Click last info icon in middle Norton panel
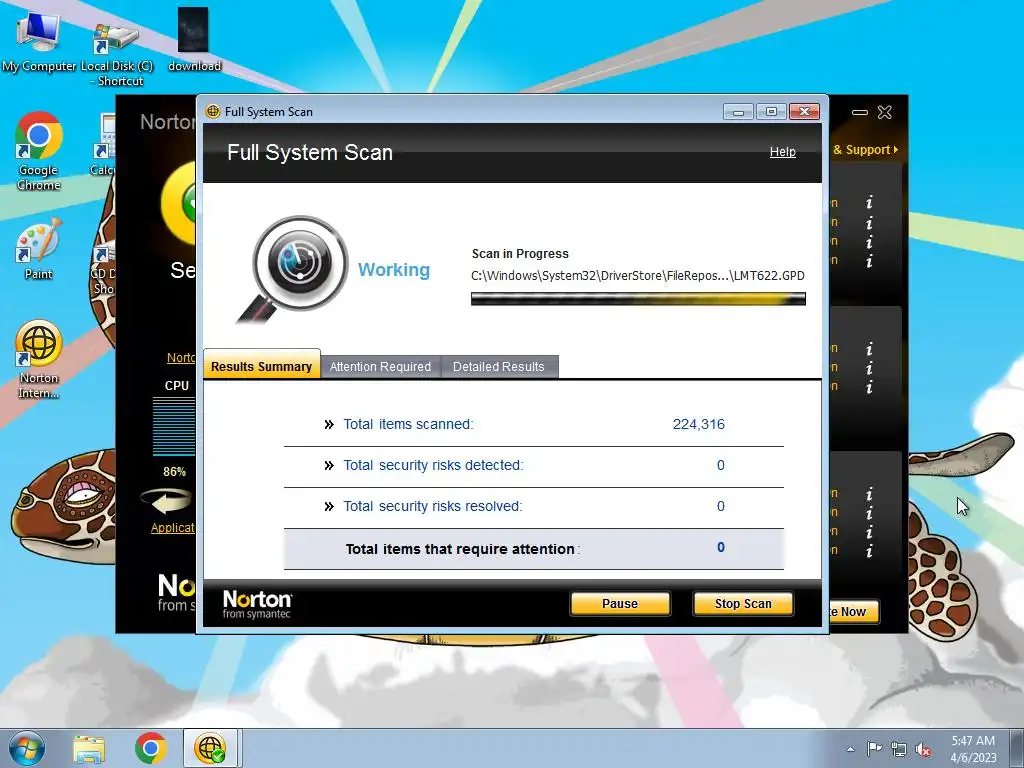Image resolution: width=1024 pixels, height=768 pixels. coord(869,387)
